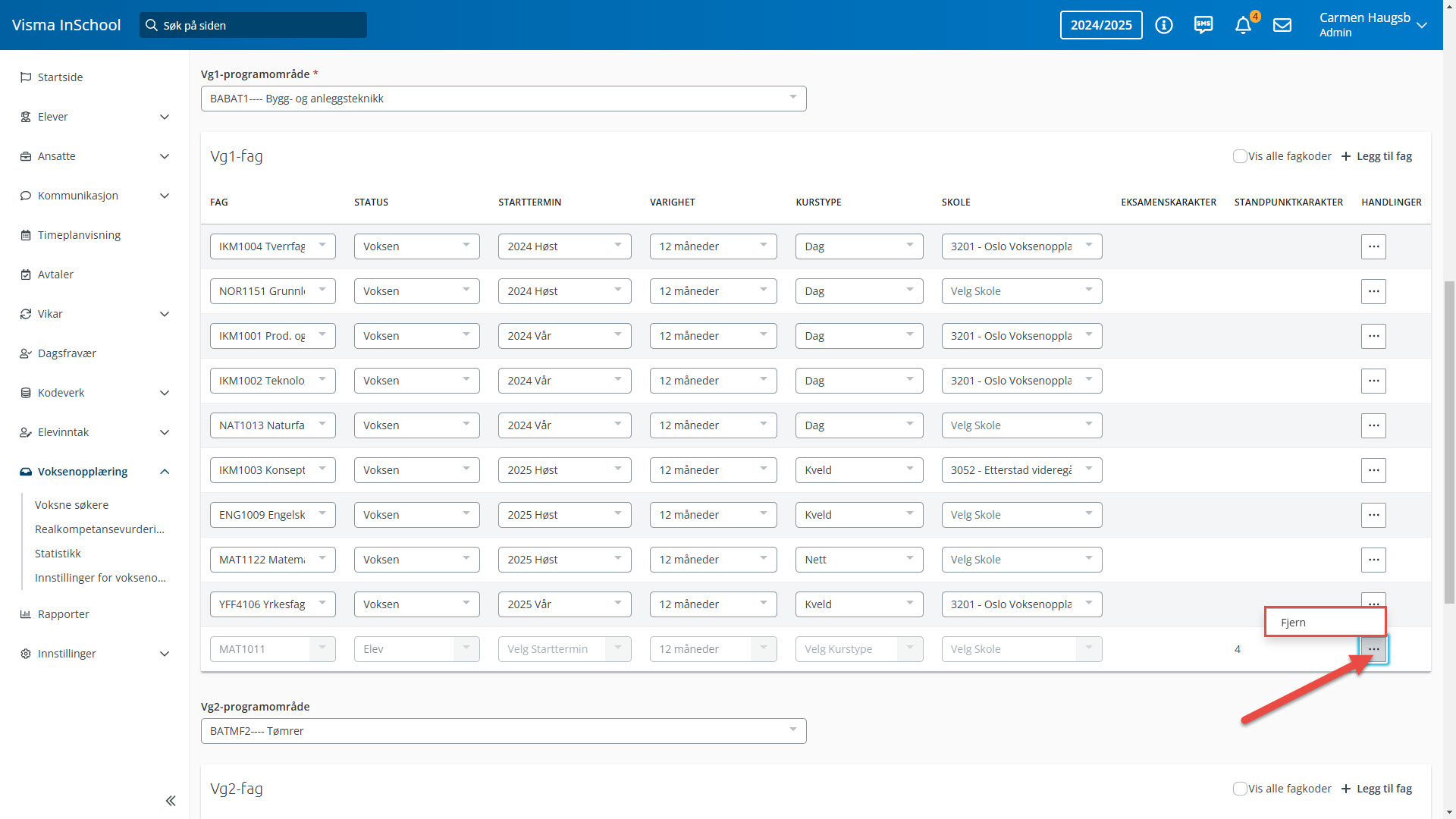Open notifications bell icon
Viewport: 1456px width, 819px height.
pos(1243,25)
